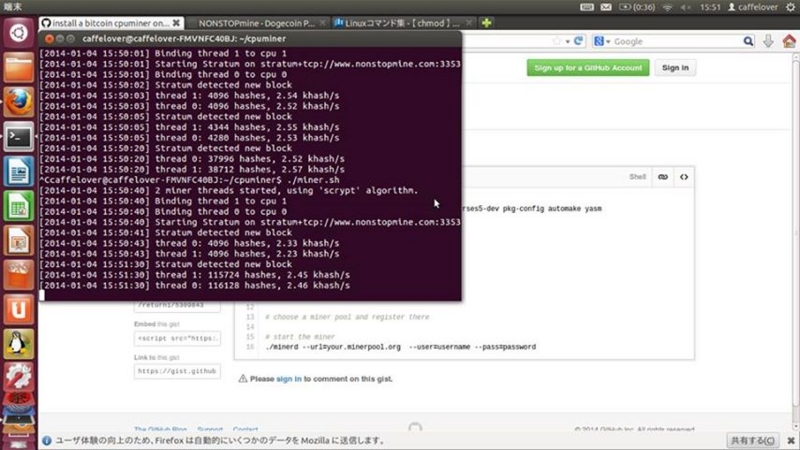The height and width of the screenshot is (450, 800).
Task: Open Ubuntu Software Center launcher icon
Action: coord(18,274)
